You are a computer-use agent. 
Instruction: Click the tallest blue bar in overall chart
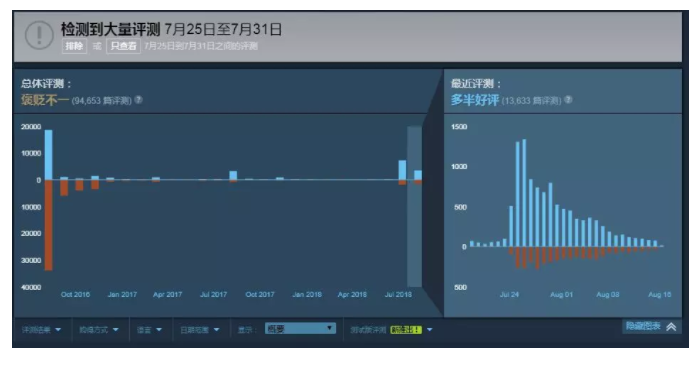49,155
